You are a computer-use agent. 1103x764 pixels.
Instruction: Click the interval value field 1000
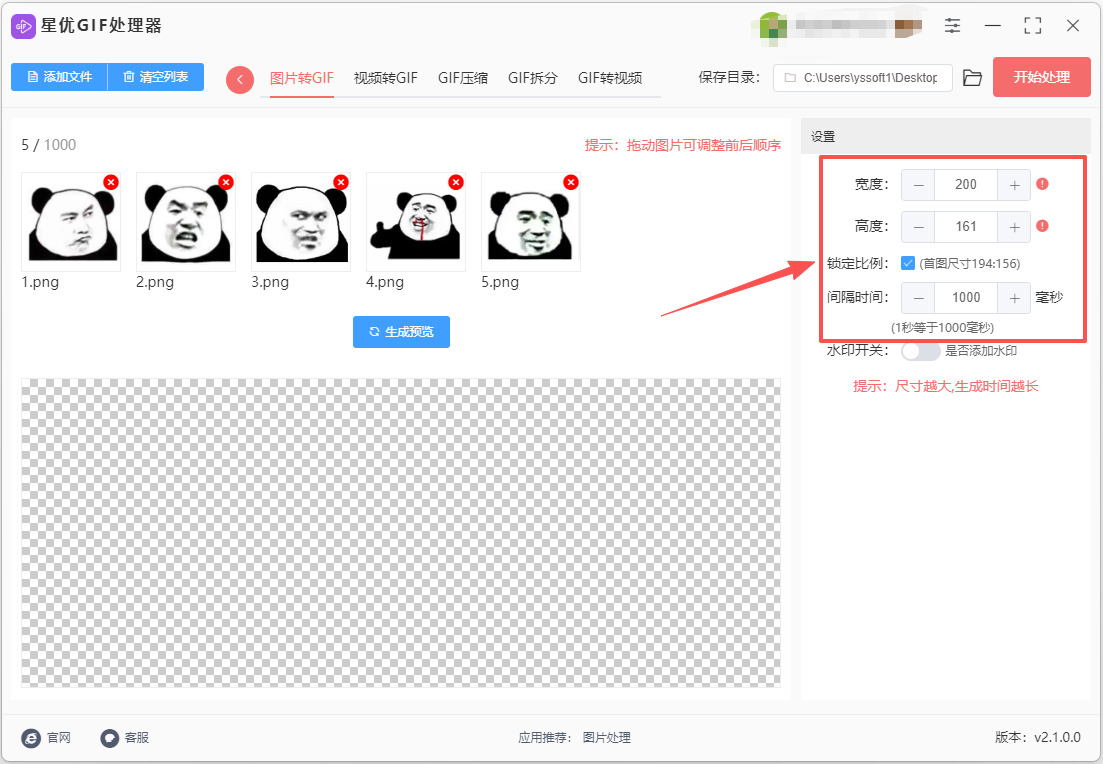tap(966, 298)
